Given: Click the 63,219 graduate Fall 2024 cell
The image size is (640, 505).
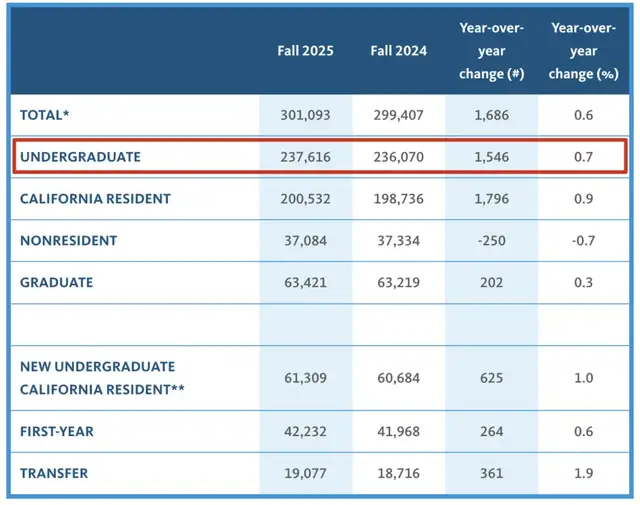Looking at the screenshot, I should tap(397, 283).
